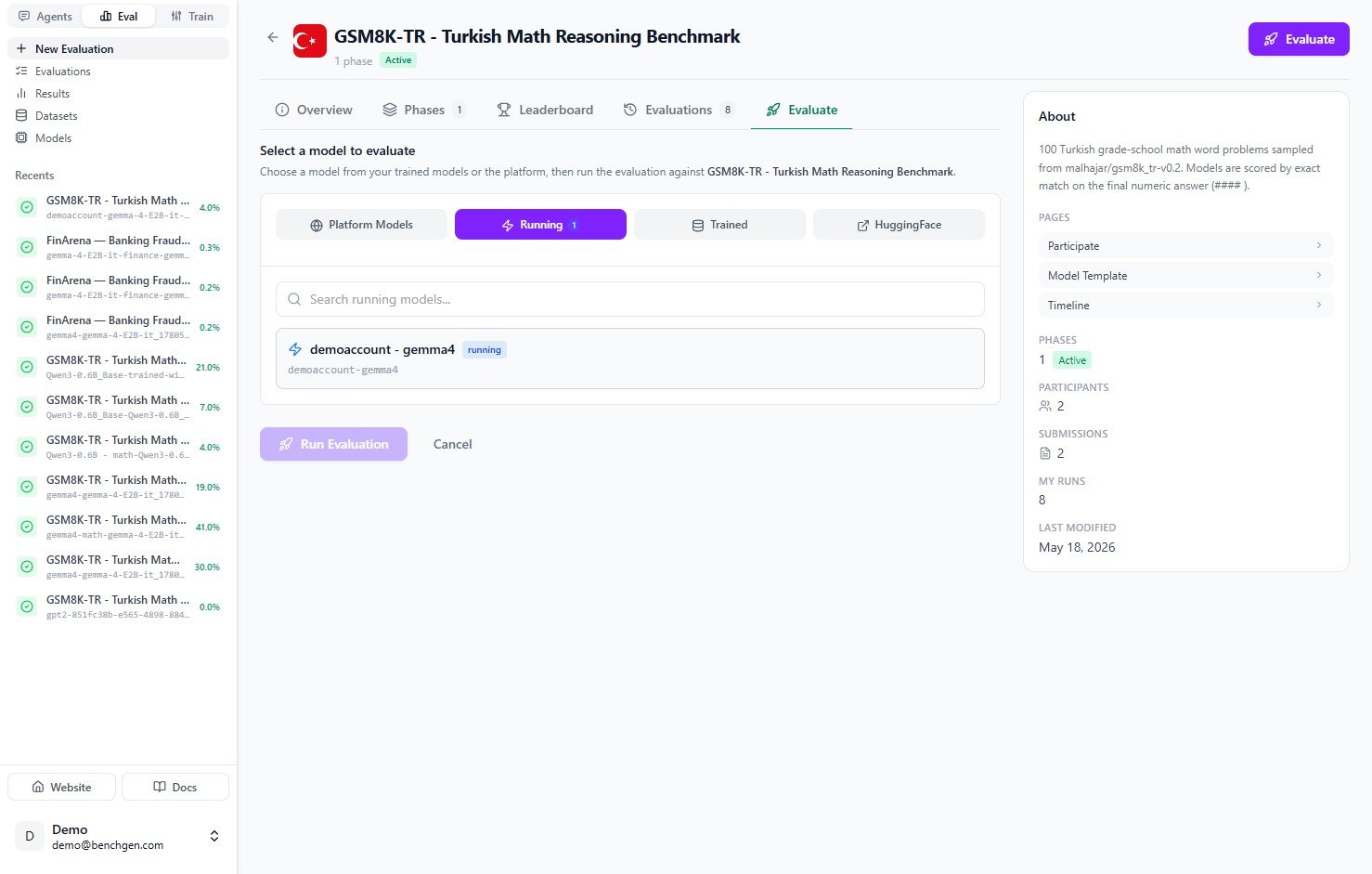Viewport: 1372px width, 874px height.
Task: Open recent GSM8K-TR demoaccount-gemma-4 run
Action: pos(118,207)
